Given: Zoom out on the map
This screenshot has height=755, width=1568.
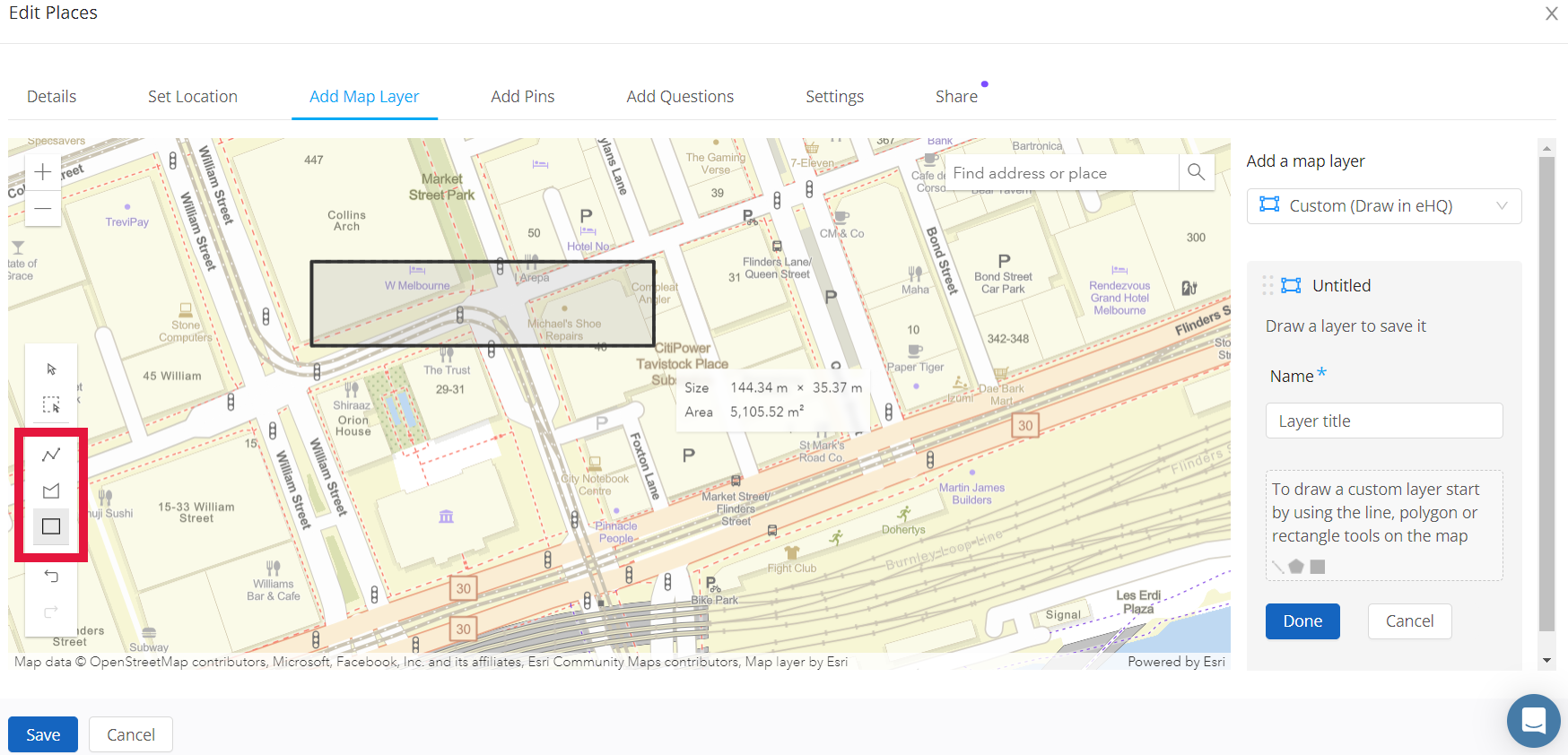Looking at the screenshot, I should coord(42,208).
